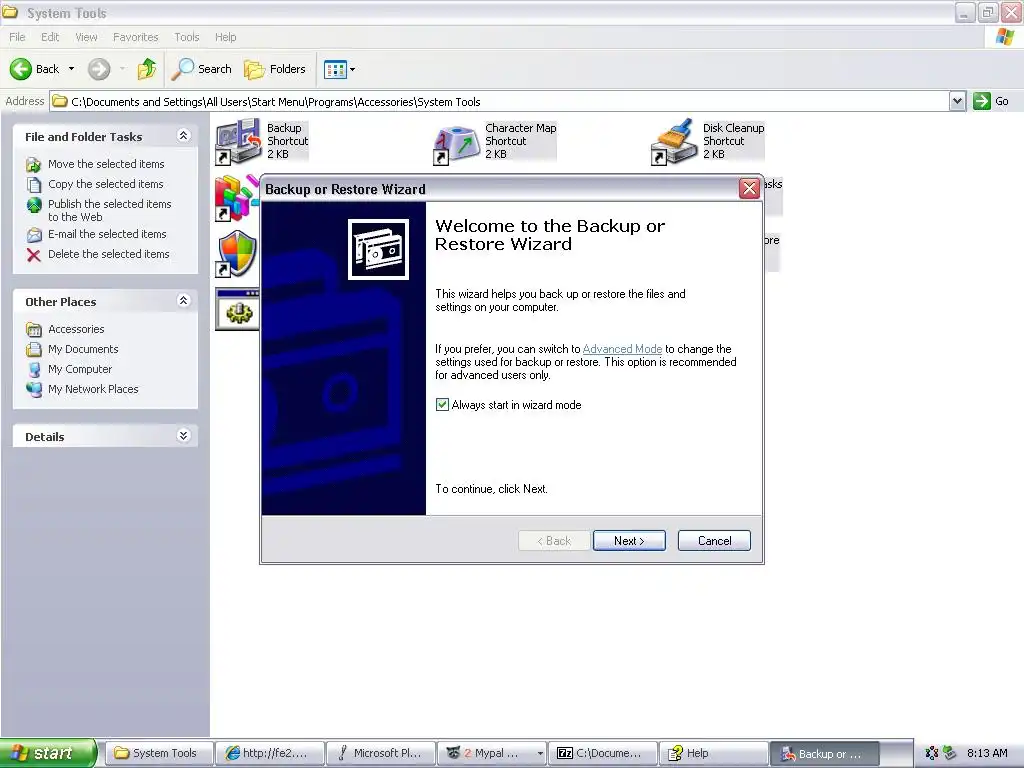The height and width of the screenshot is (768, 1024).
Task: Click the Forward arrow toolbar icon
Action: tap(99, 69)
